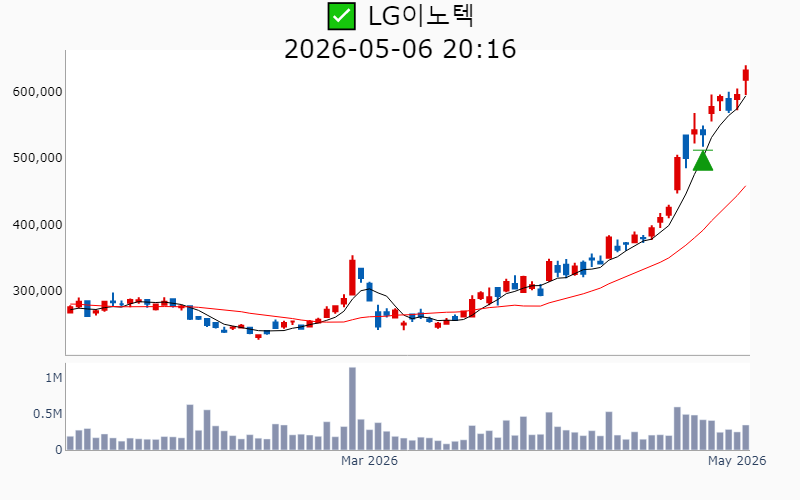This screenshot has width=800, height=500.
Task: Click the 2026-05-06 20:16 timestamp
Action: tap(400, 49)
